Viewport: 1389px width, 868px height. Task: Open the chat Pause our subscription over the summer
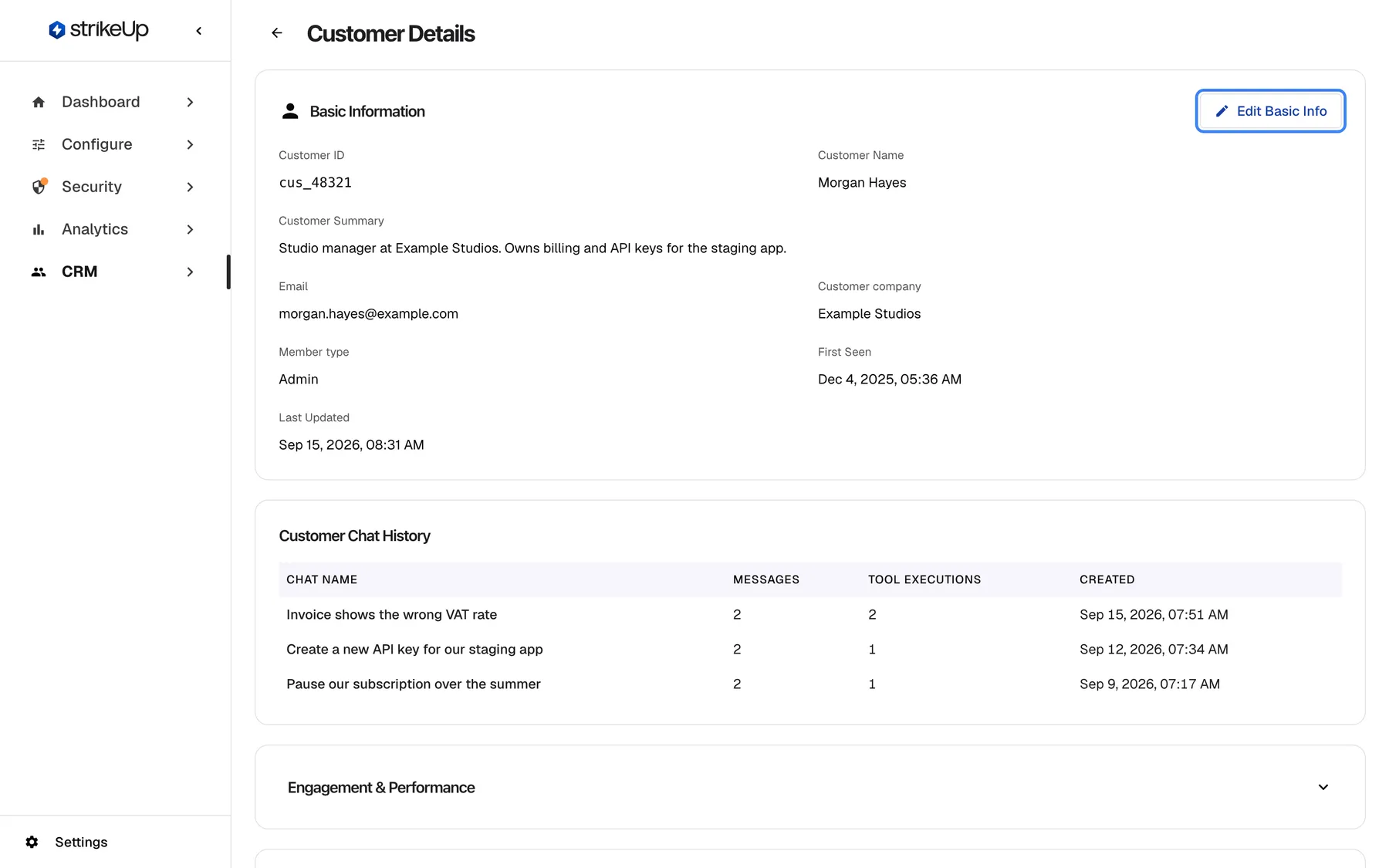(413, 684)
